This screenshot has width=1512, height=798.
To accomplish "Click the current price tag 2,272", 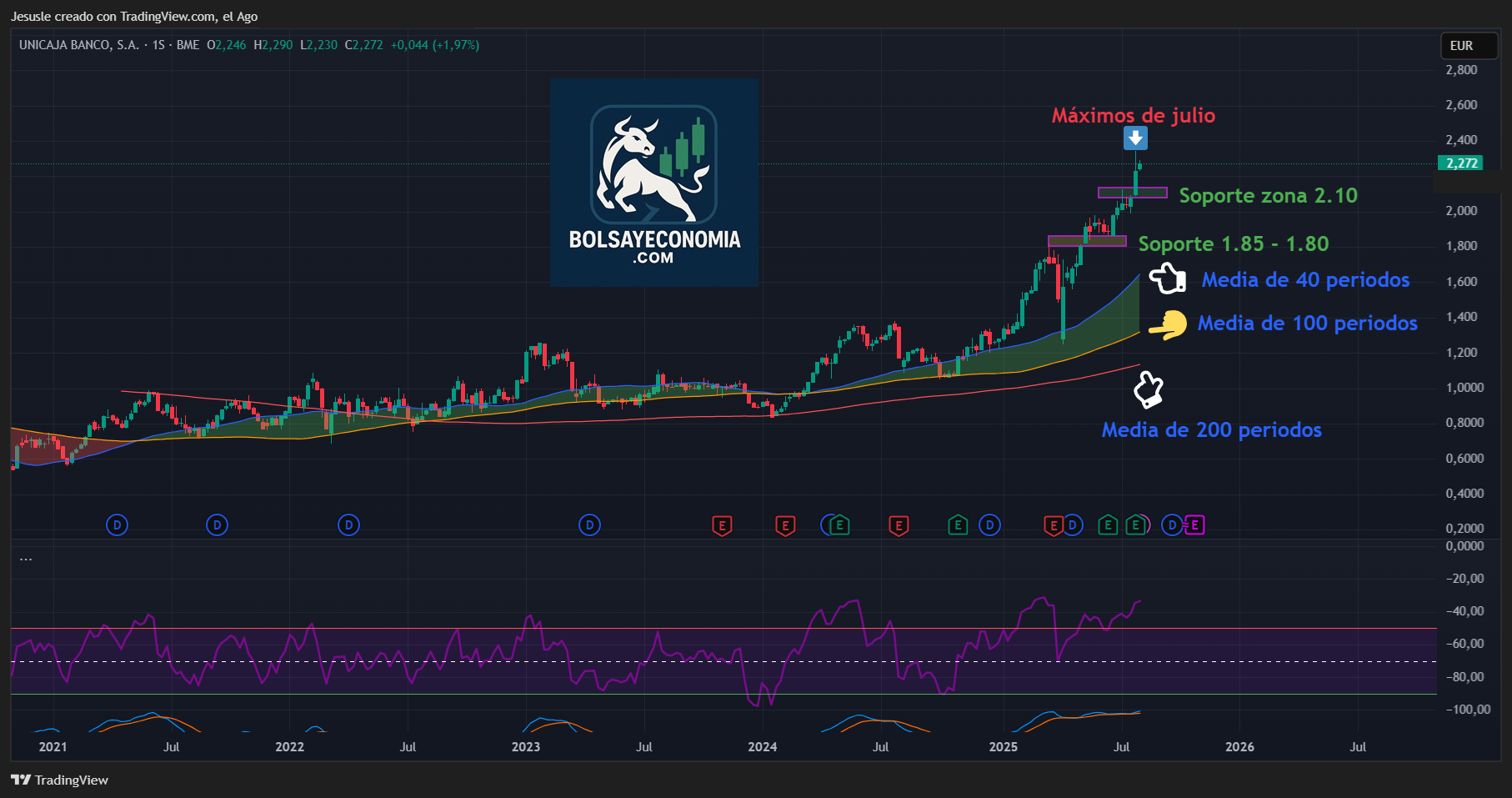I will tap(1461, 163).
